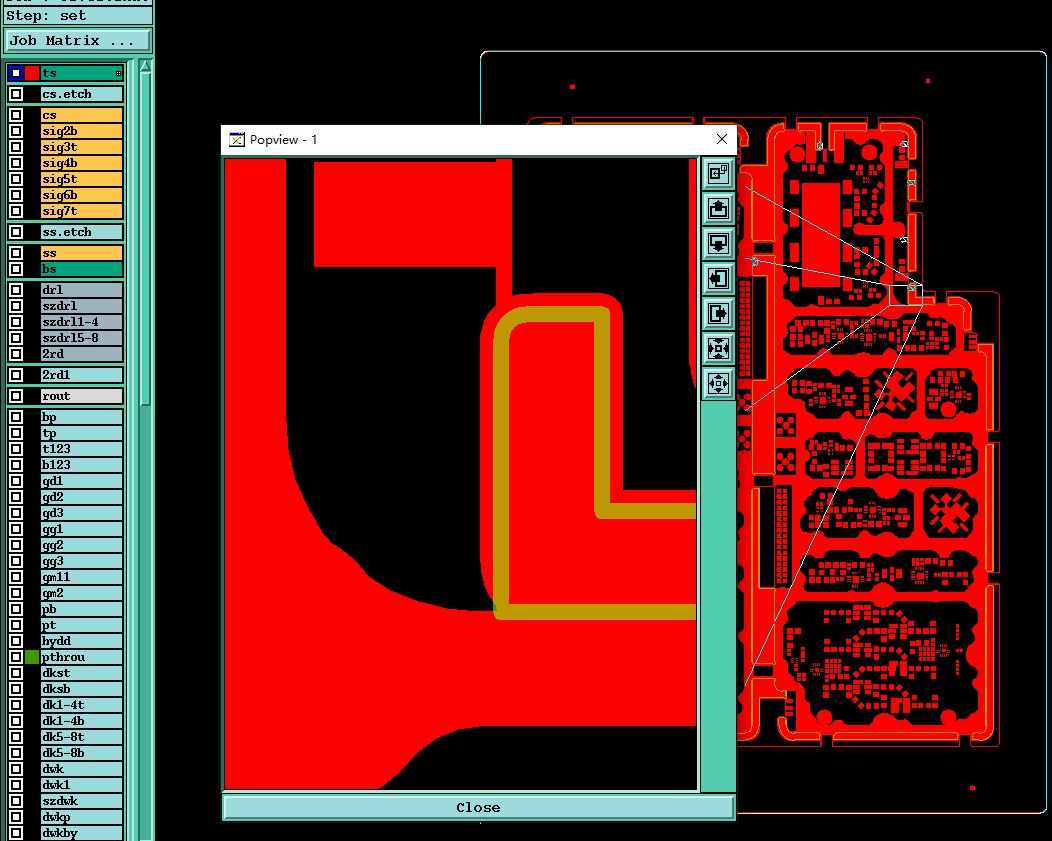Click the pan right icon in Popview
1052x841 pixels.
(718, 313)
